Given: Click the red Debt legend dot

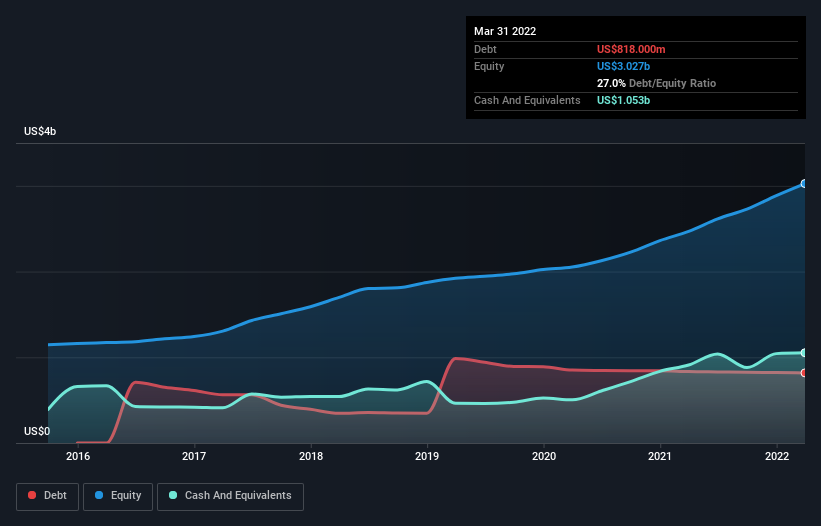Looking at the screenshot, I should click(x=32, y=495).
